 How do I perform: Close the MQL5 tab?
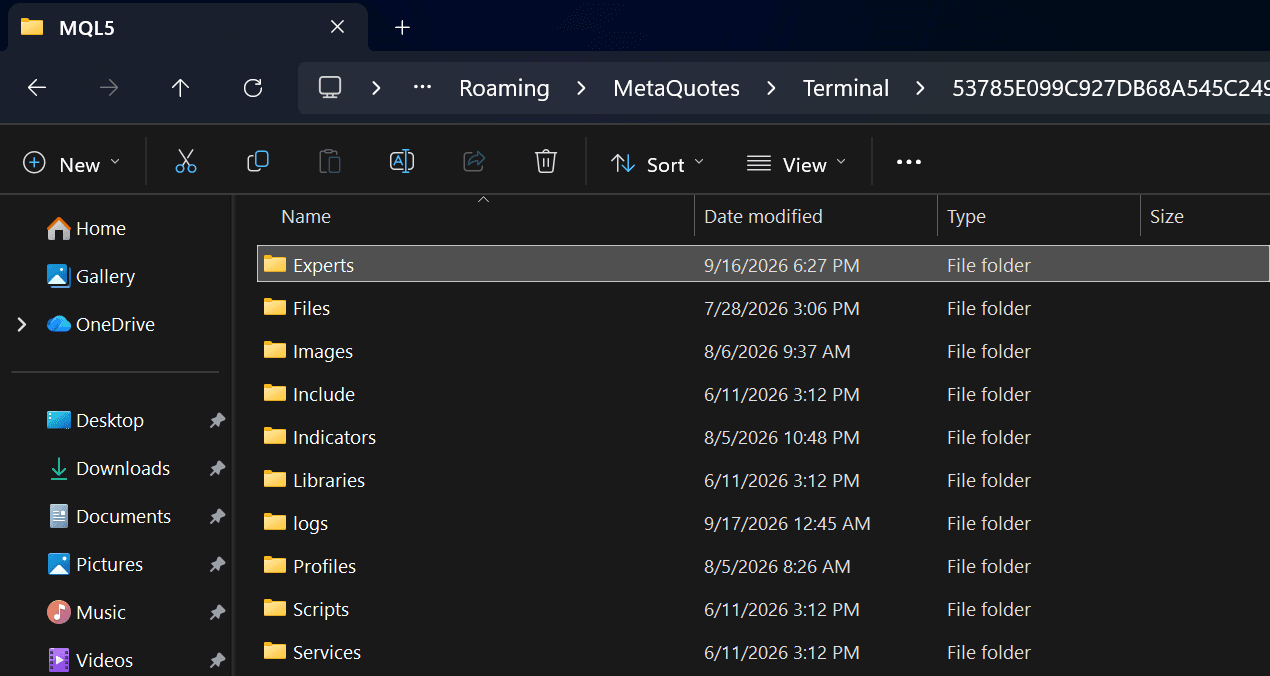[x=338, y=28]
